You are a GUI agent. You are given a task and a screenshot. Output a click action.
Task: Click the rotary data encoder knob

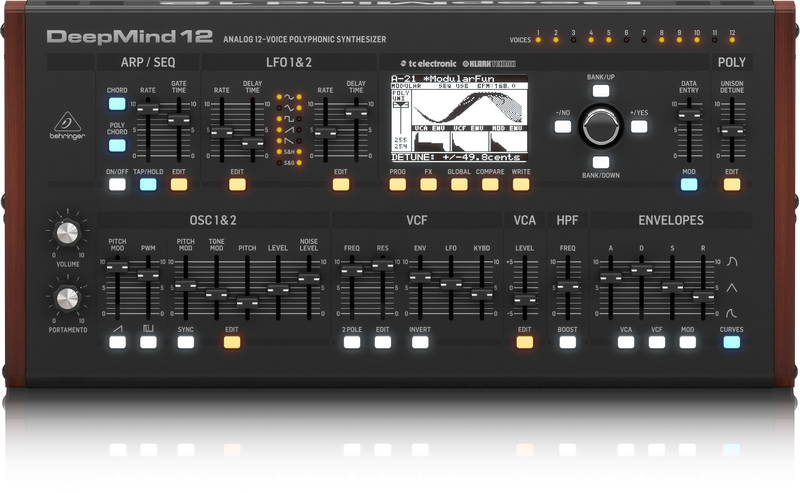(x=601, y=126)
